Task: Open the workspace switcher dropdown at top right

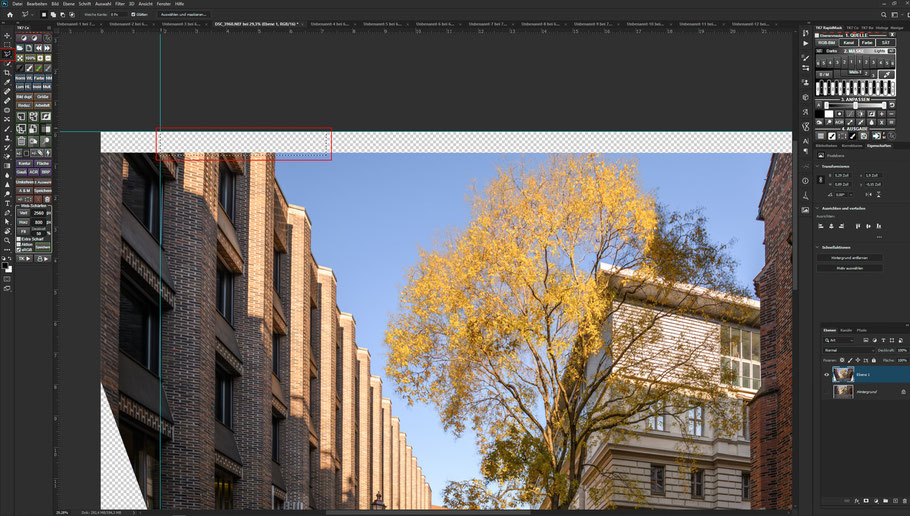Action: tap(895, 15)
